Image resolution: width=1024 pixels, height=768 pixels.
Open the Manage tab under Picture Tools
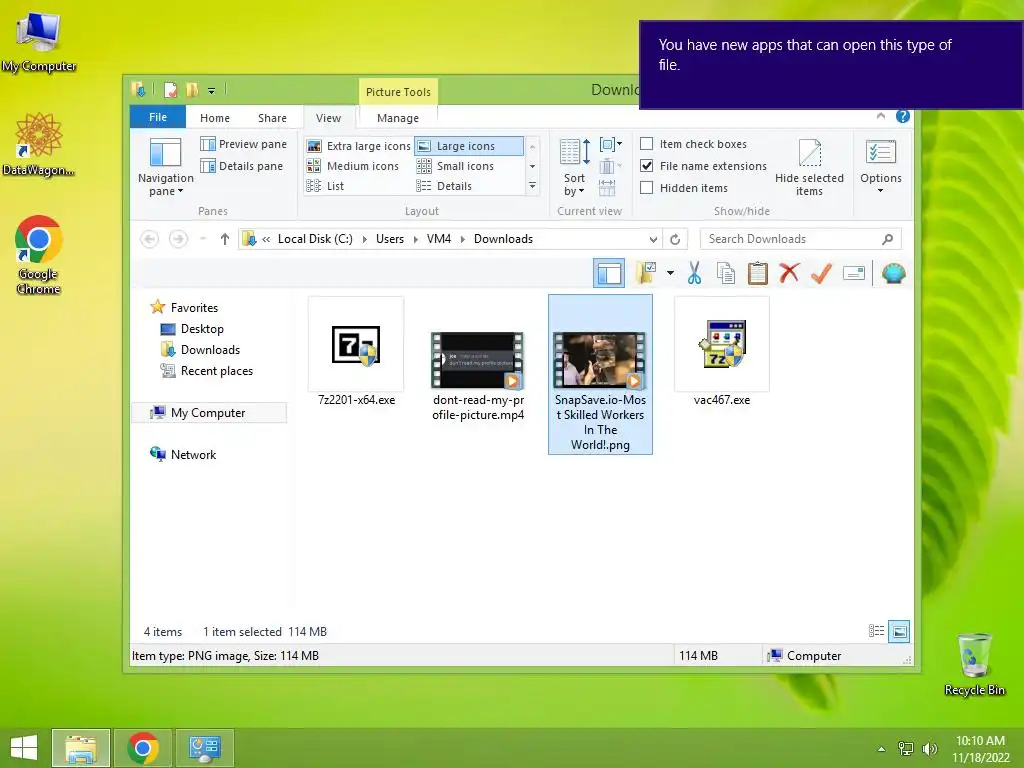pos(398,118)
